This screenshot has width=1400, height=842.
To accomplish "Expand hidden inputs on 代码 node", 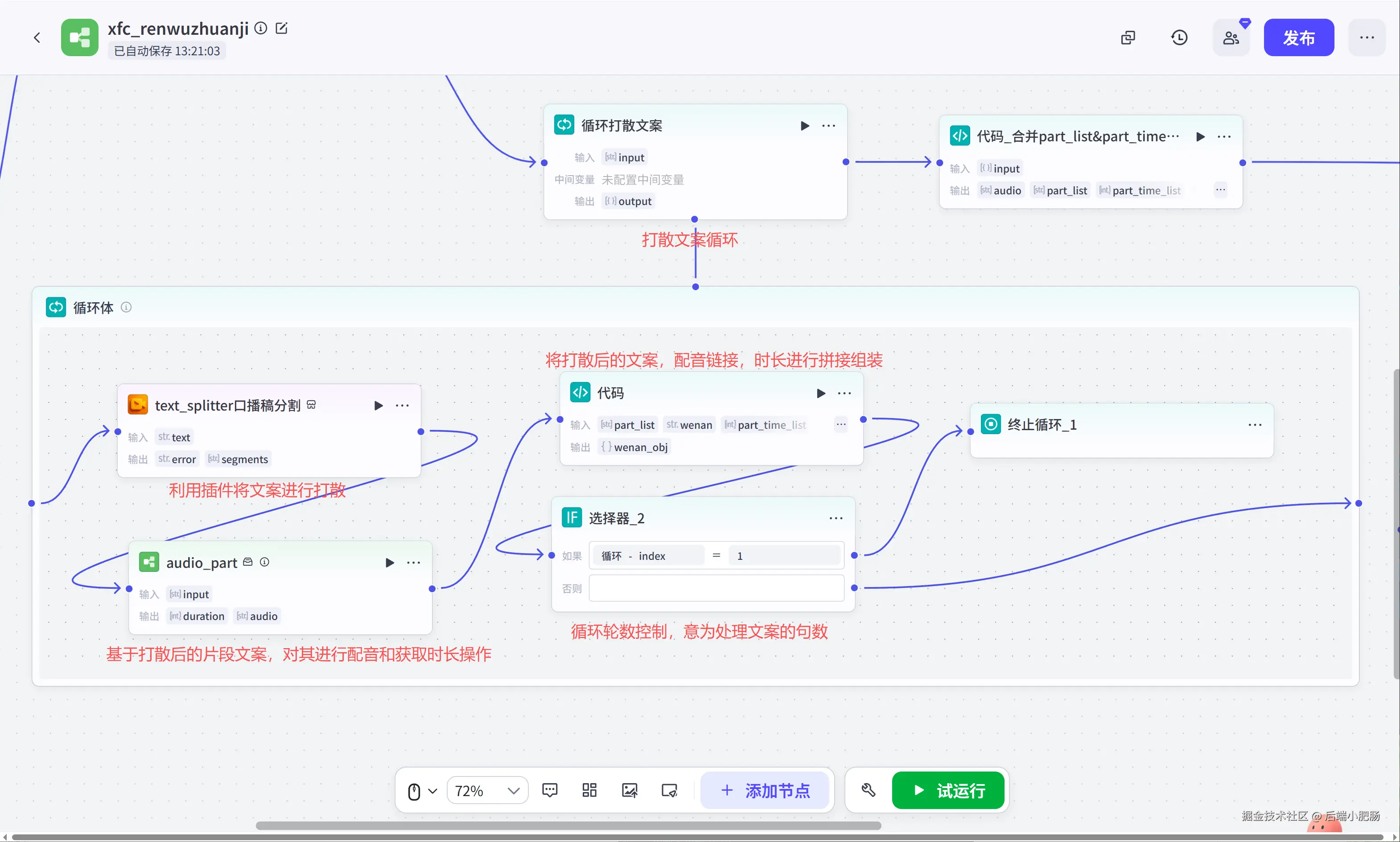I will 840,424.
